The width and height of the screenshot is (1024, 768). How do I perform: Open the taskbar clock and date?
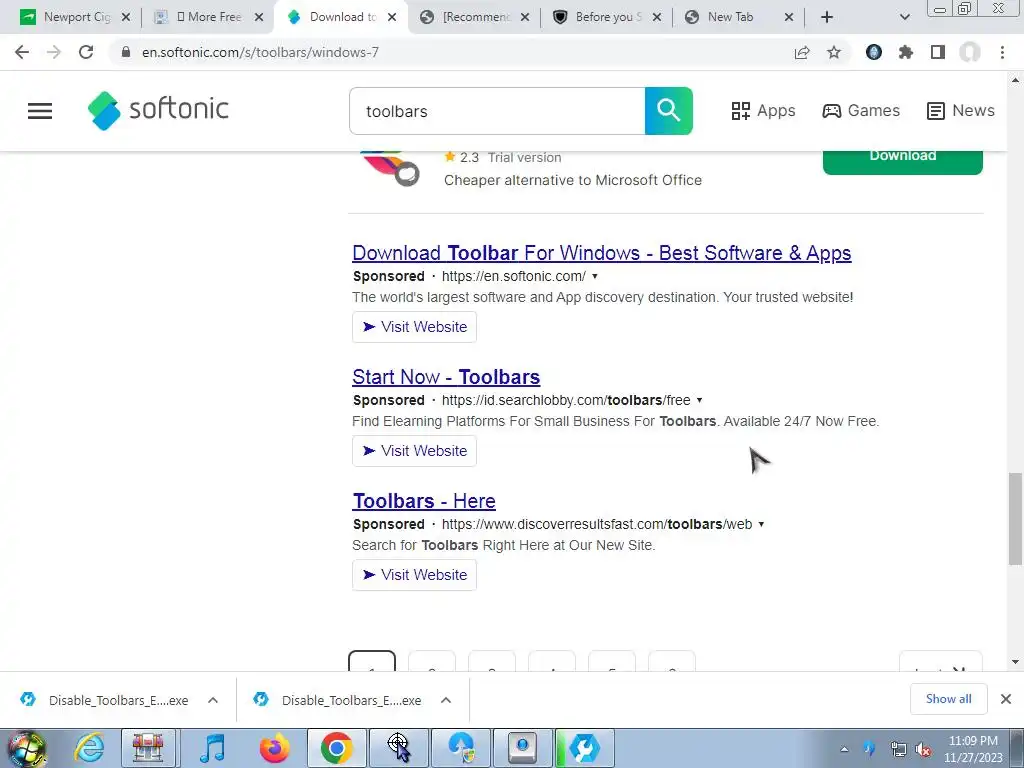tap(973, 749)
